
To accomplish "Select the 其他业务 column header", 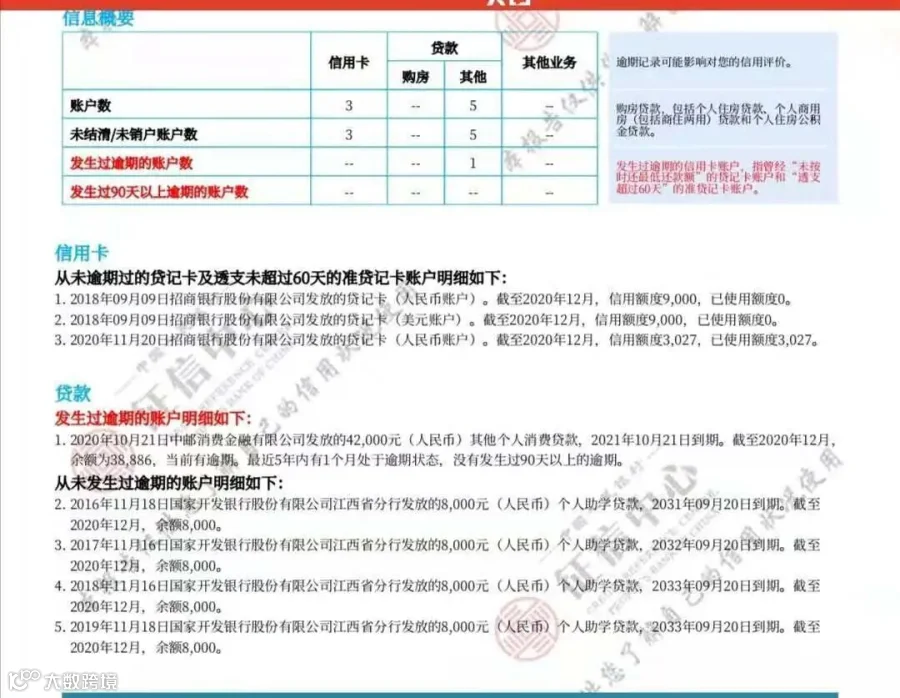I will click(549, 62).
